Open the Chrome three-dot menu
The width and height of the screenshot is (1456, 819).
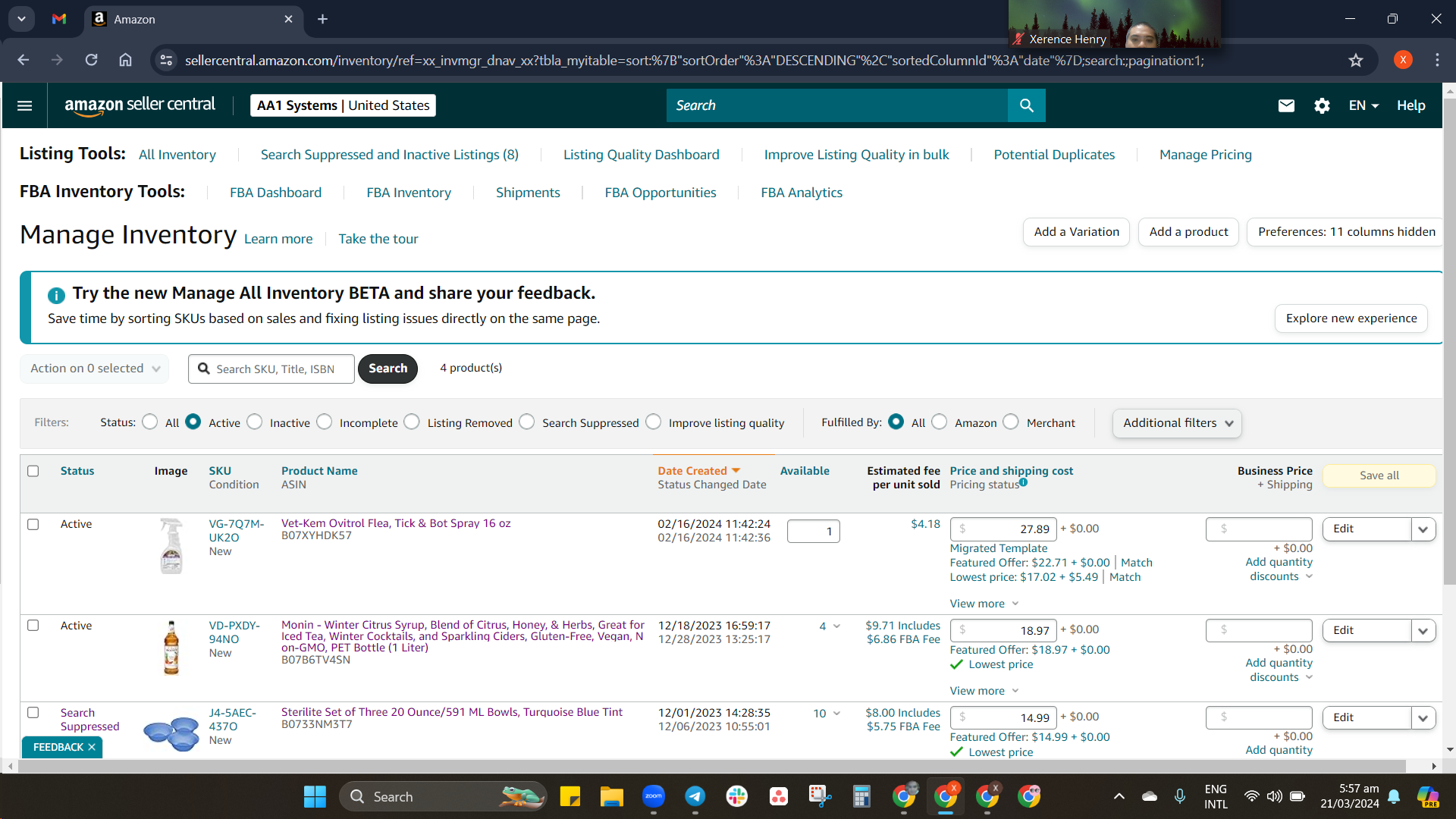(1437, 60)
